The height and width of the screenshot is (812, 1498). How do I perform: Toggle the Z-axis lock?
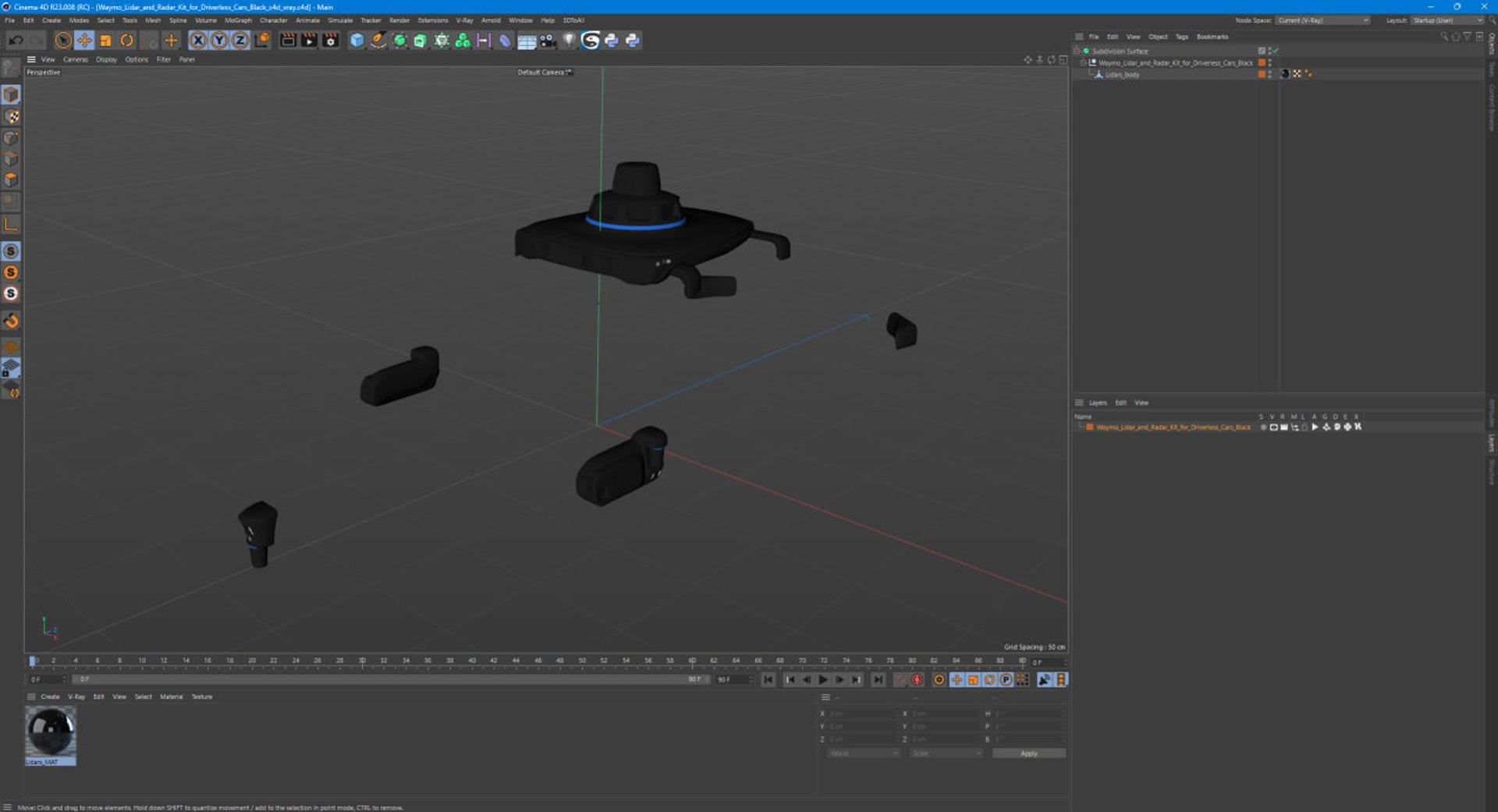click(x=240, y=41)
